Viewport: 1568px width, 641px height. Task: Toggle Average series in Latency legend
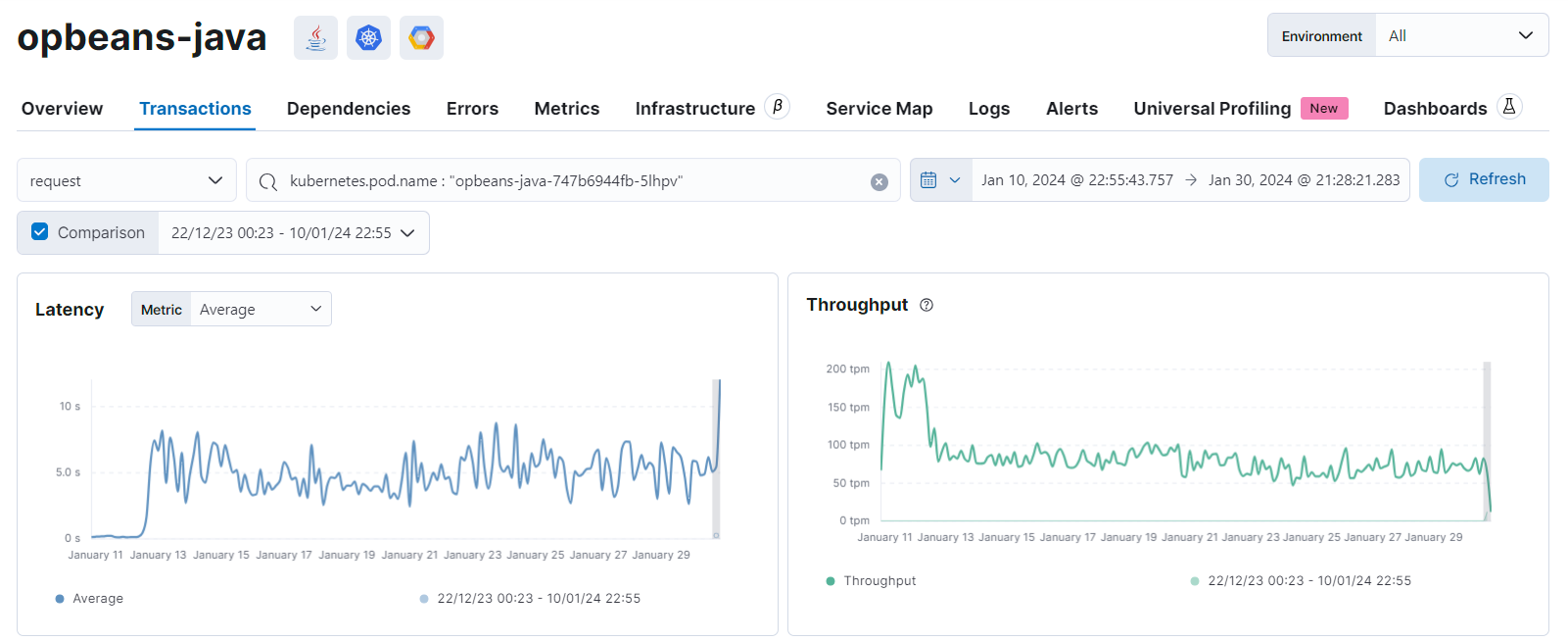click(x=97, y=599)
